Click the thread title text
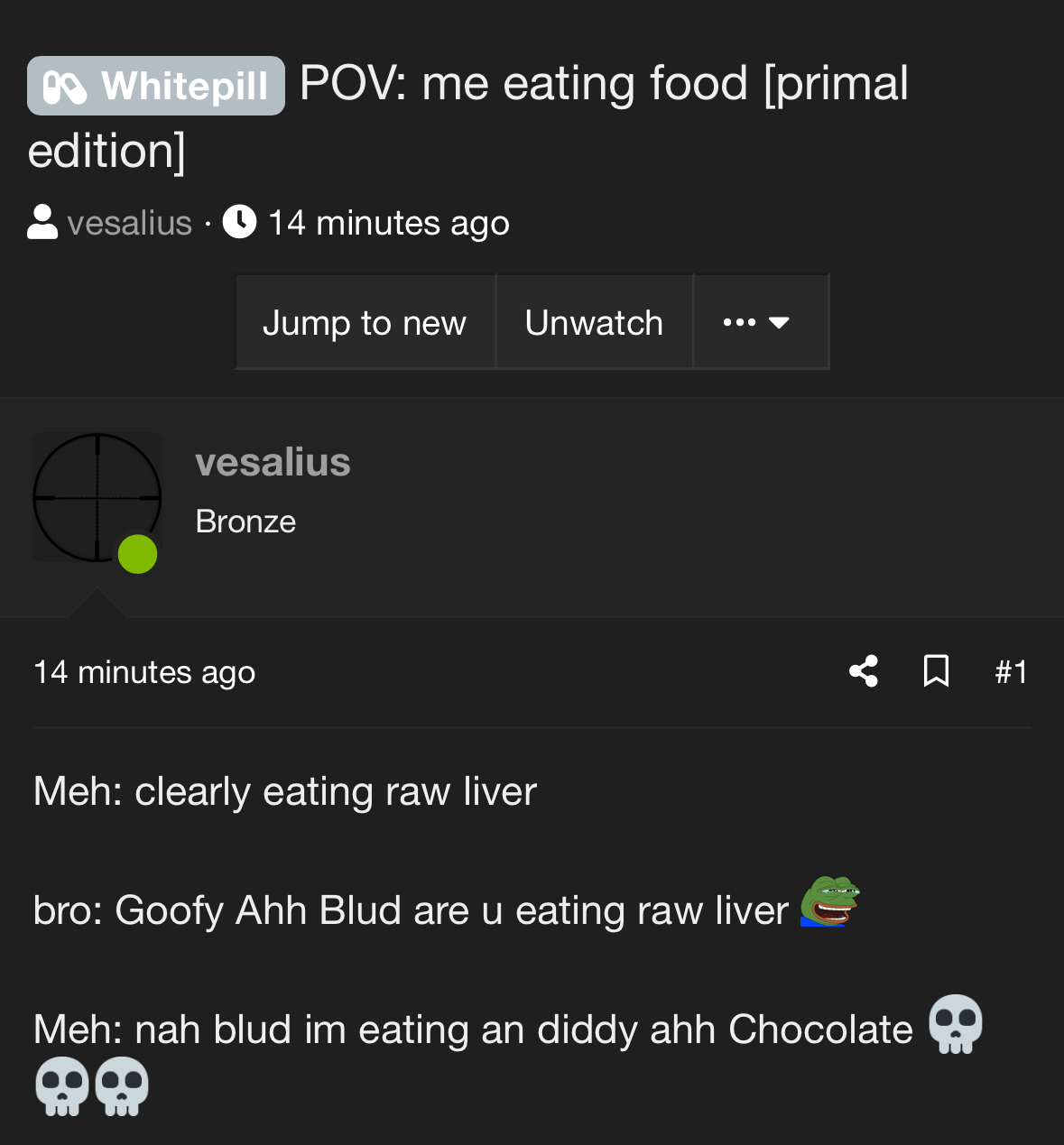Viewport: 1064px width, 1145px height. point(603,84)
